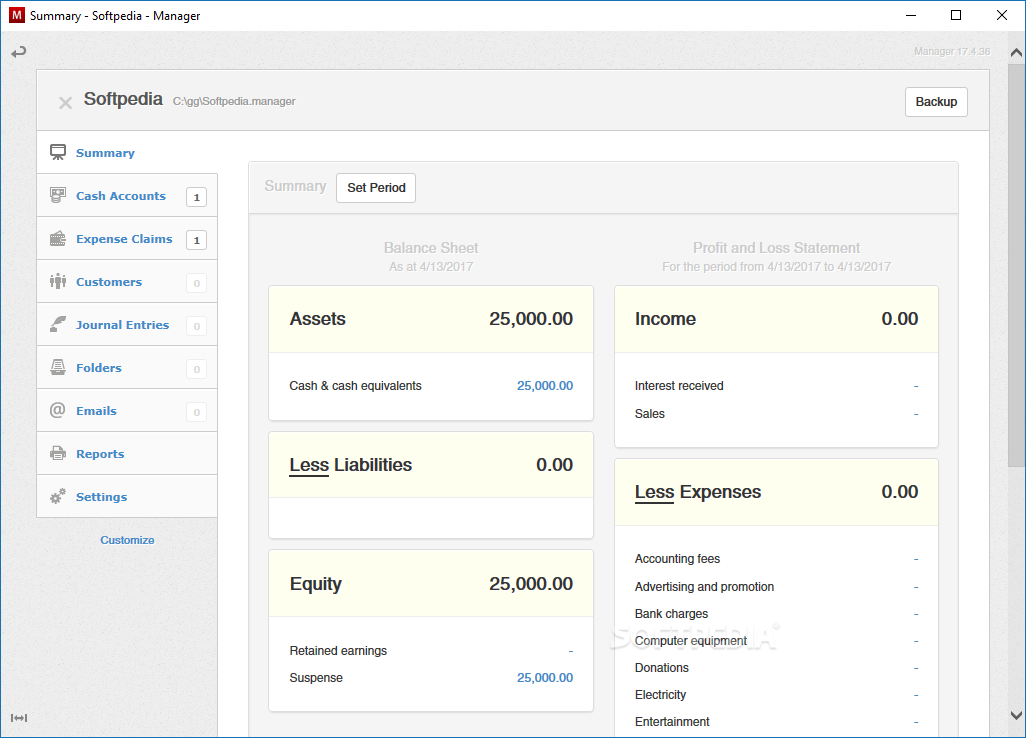Click the Customers people icon
Image resolution: width=1026 pixels, height=738 pixels.
58,281
